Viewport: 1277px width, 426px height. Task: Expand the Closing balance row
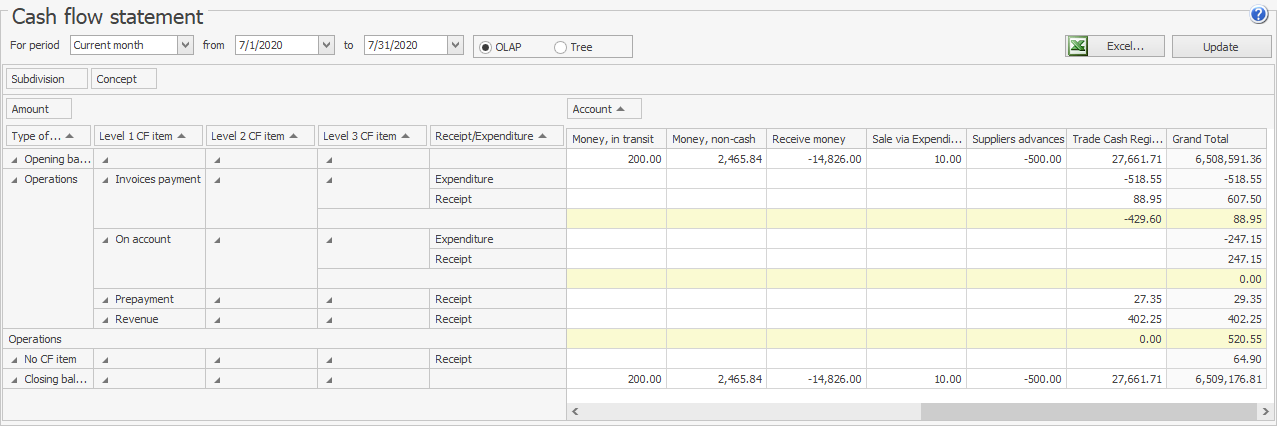(x=14, y=379)
